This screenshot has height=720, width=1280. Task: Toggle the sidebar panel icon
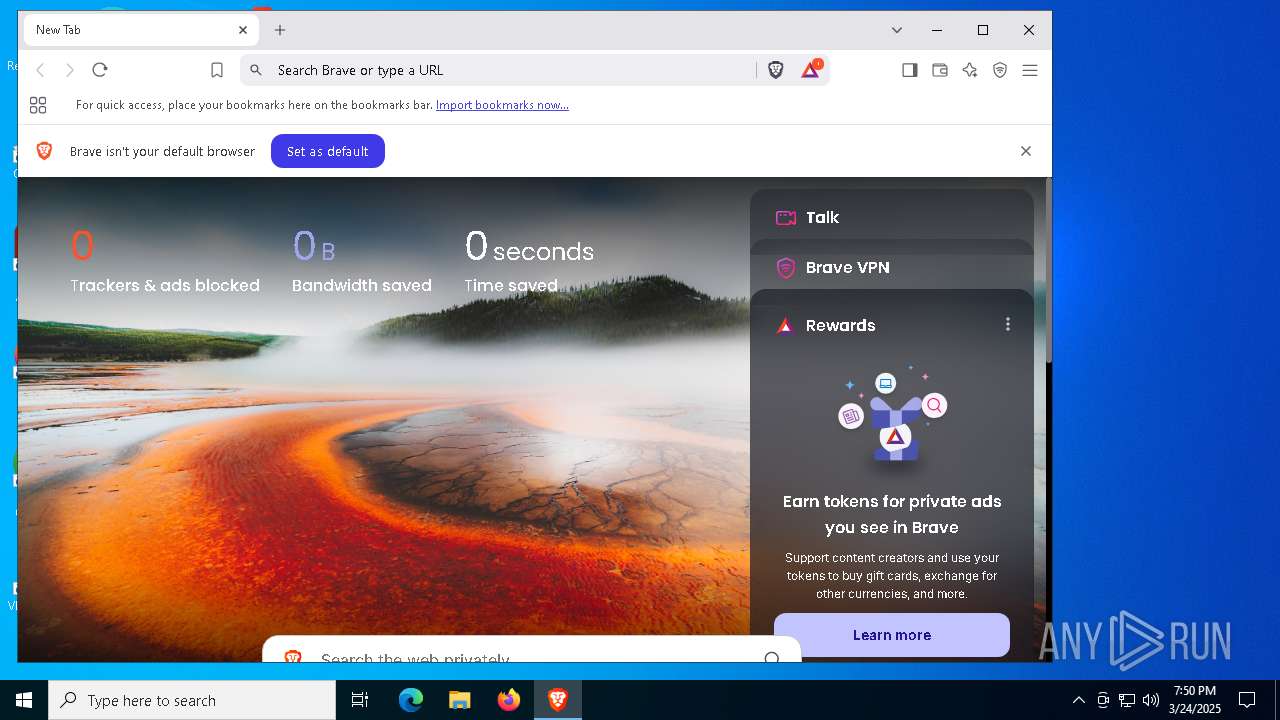tap(910, 70)
